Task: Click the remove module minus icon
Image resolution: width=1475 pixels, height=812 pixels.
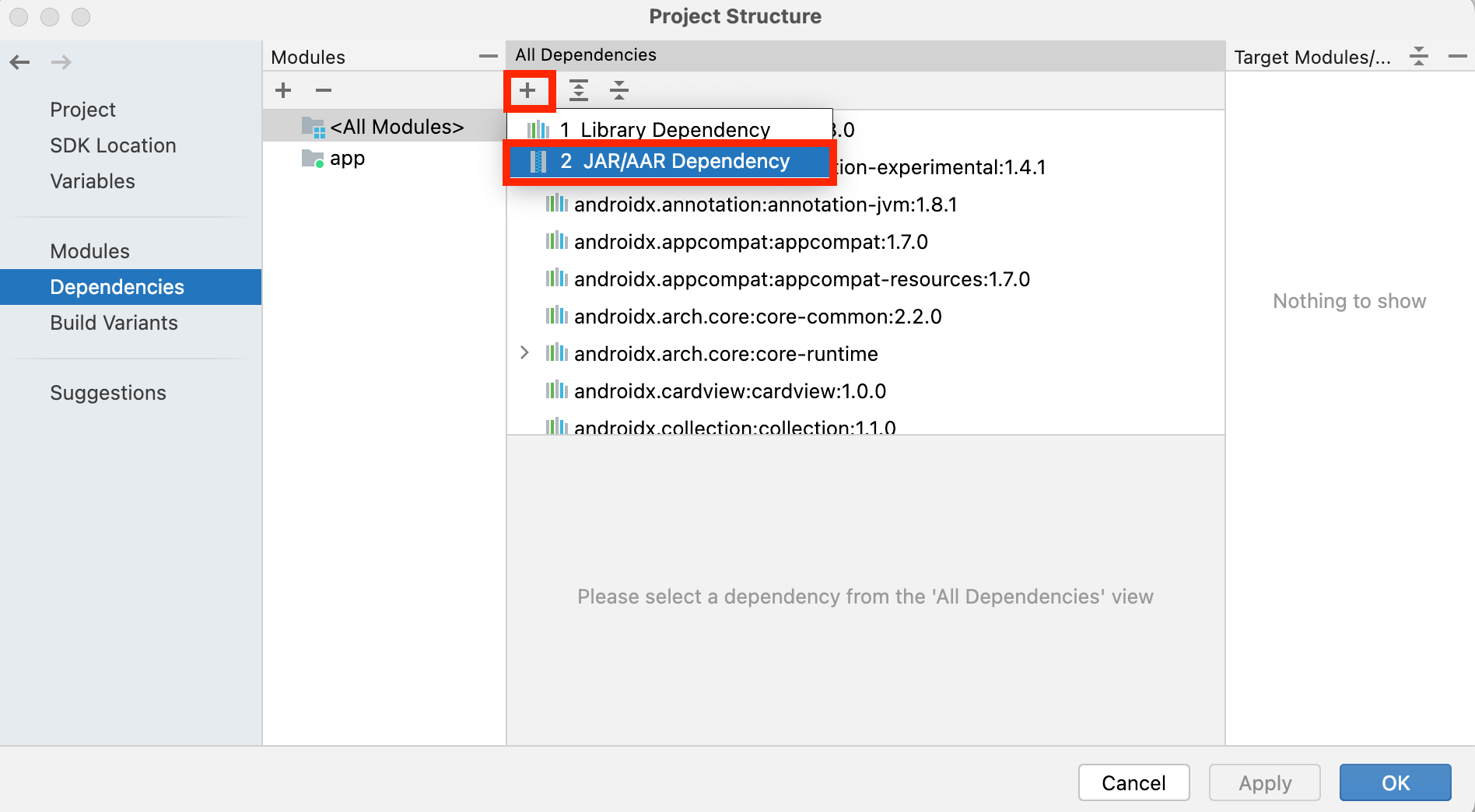Action: coord(324,91)
